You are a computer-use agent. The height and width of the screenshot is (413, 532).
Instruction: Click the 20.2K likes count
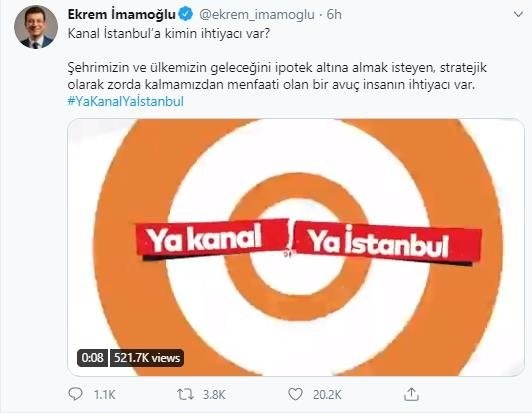[327, 395]
